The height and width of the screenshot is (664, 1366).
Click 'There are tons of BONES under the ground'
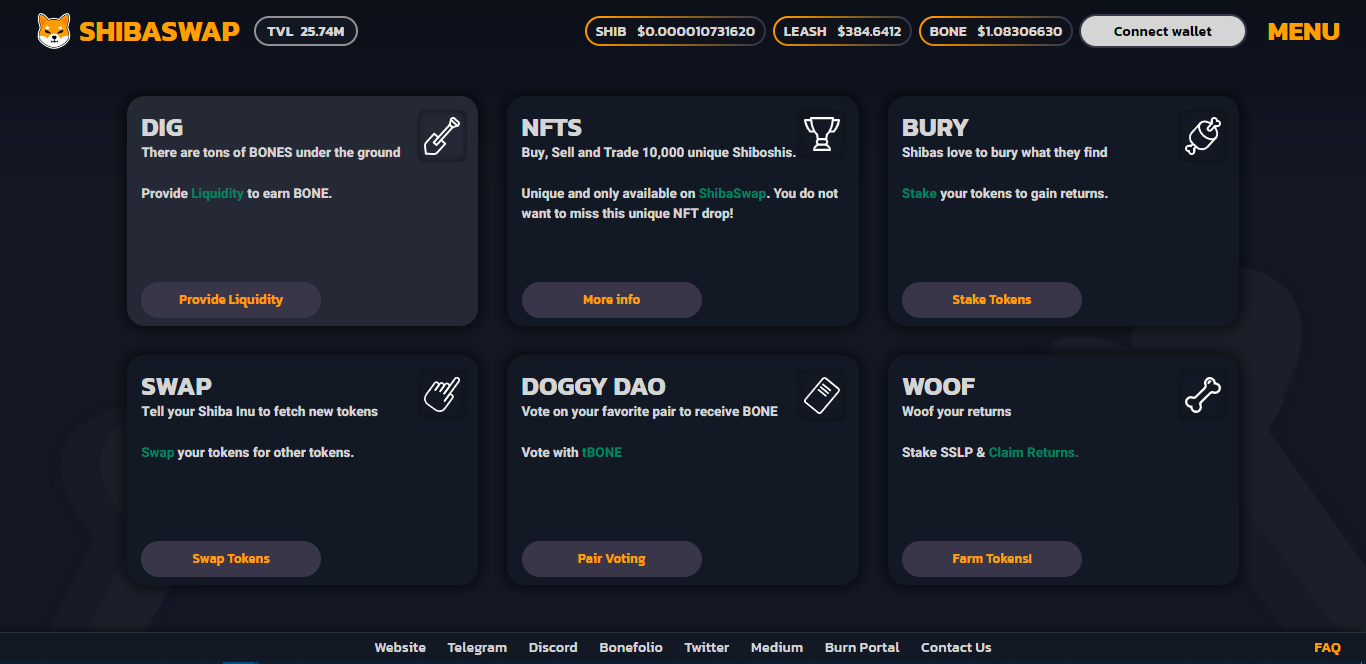[271, 152]
